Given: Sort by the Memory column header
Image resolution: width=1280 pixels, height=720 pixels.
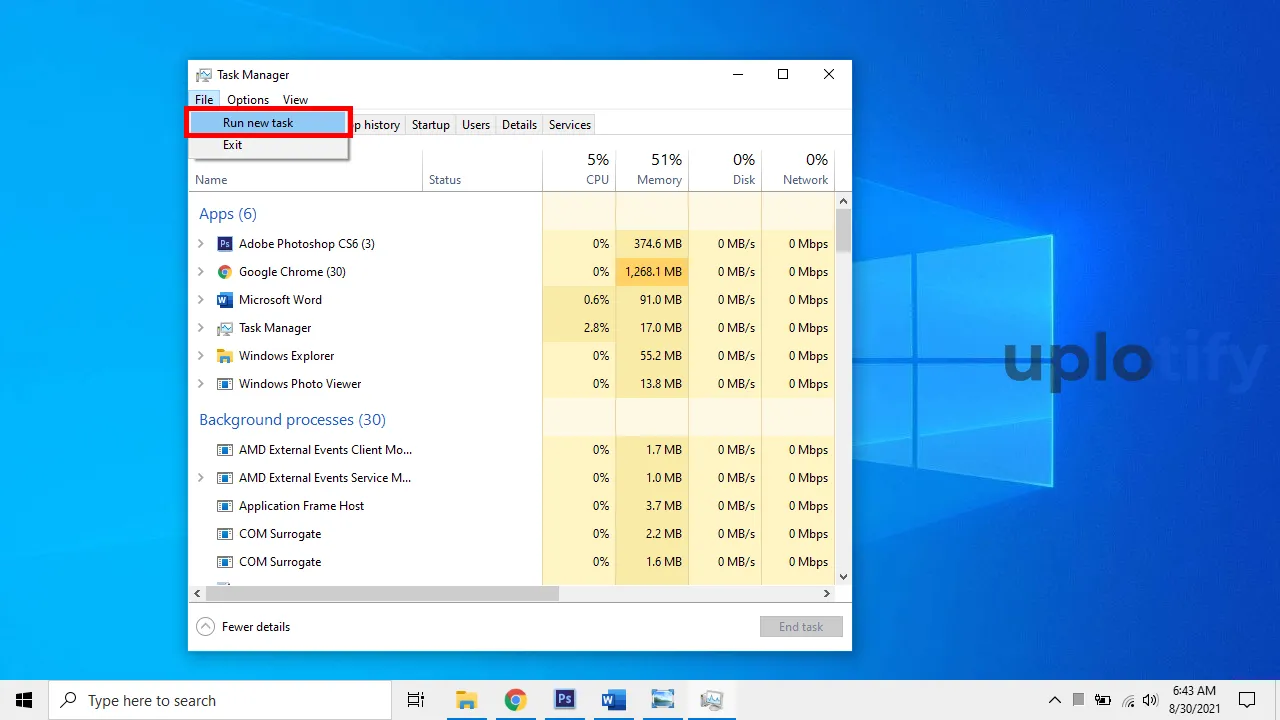Looking at the screenshot, I should [652, 170].
